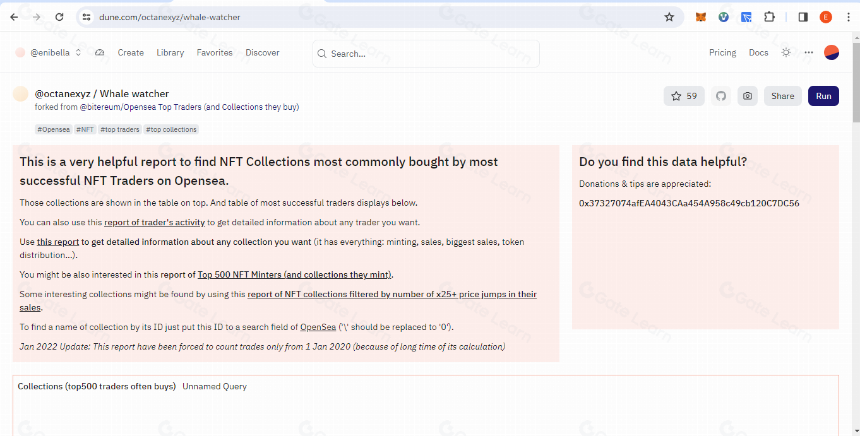Focus the Dune search field
The height and width of the screenshot is (436, 860).
coord(426,54)
